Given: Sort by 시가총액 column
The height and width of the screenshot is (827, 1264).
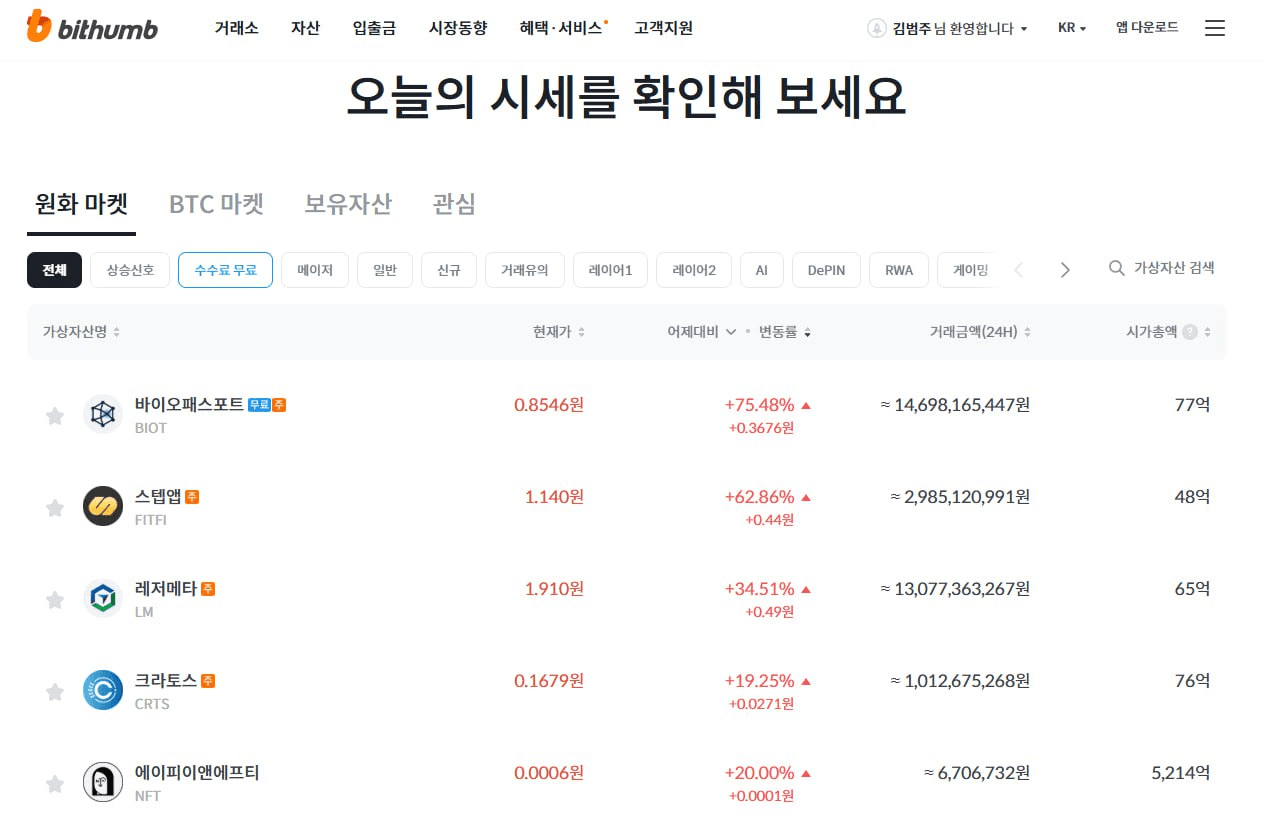Looking at the screenshot, I should click(x=1168, y=332).
